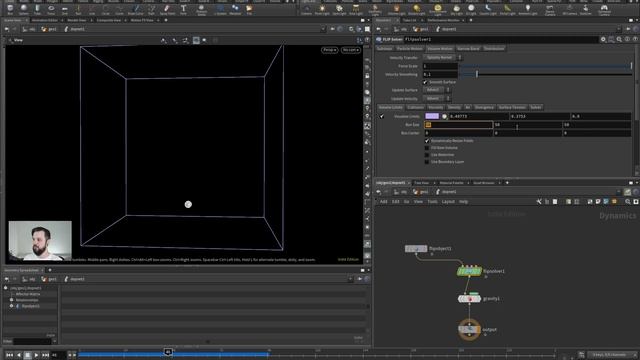The image size is (640, 360).
Task: Click the Box Size X input field
Action: 458,124
